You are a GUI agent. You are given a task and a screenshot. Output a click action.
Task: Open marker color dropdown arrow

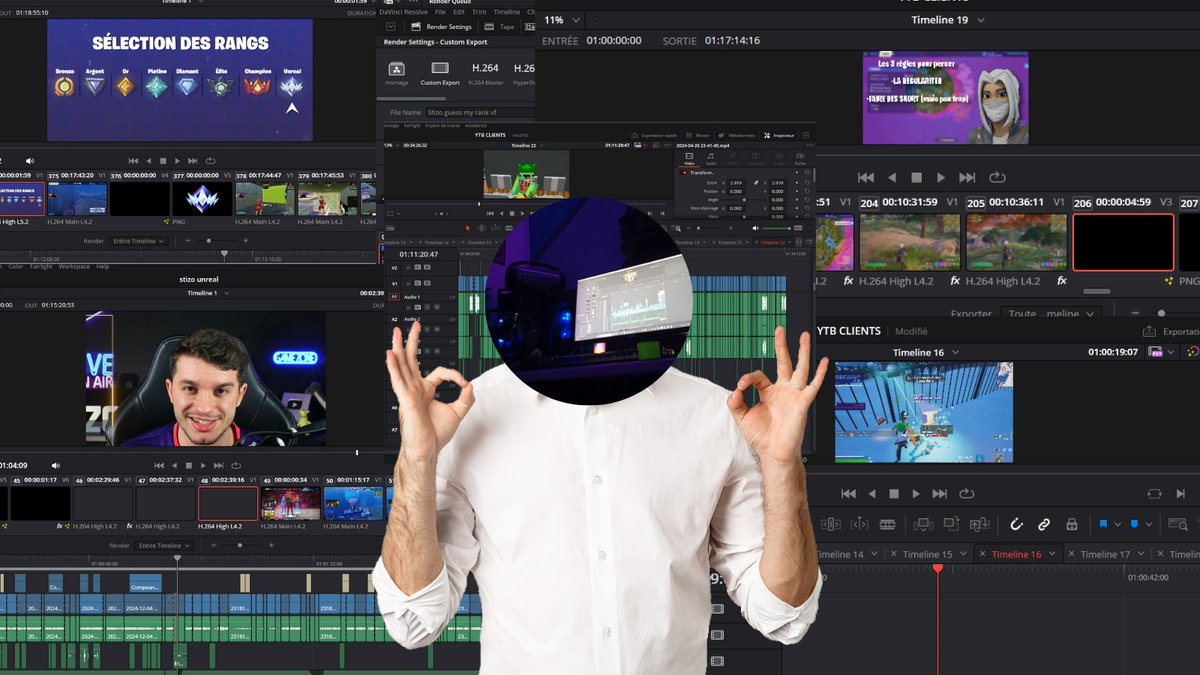click(1149, 524)
